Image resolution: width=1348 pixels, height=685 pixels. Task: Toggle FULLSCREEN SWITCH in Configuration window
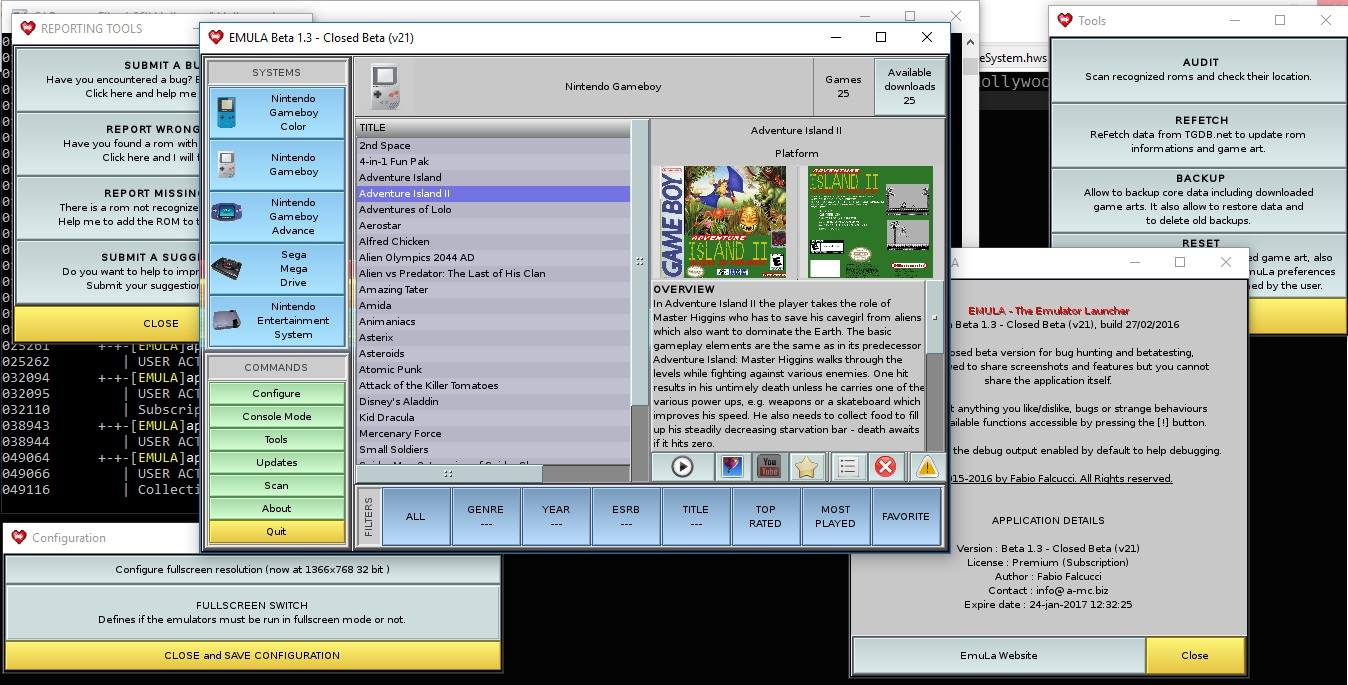pyautogui.click(x=252, y=612)
